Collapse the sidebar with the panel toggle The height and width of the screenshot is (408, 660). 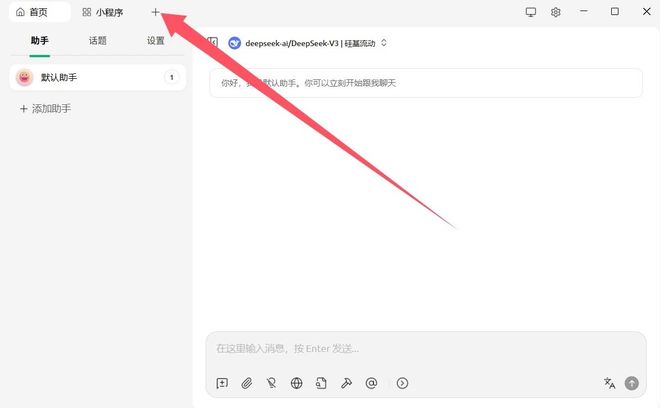(212, 42)
